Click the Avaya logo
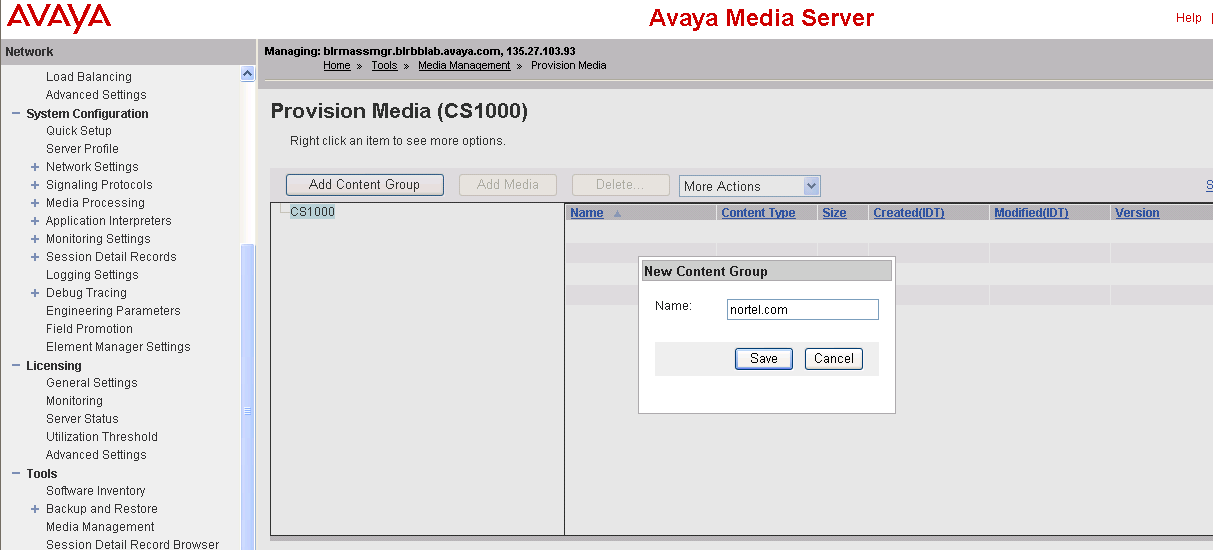1213x550 pixels. tap(59, 17)
